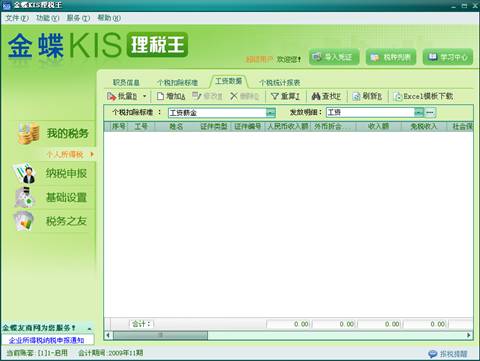Click the 免税收入 column header
The width and height of the screenshot is (480, 361).
[424, 126]
